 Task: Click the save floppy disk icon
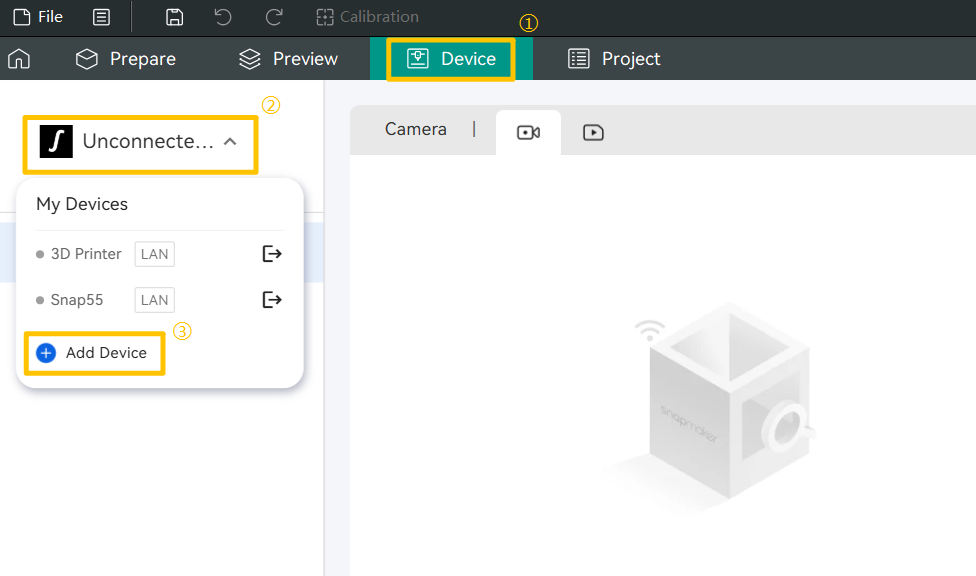coord(174,17)
